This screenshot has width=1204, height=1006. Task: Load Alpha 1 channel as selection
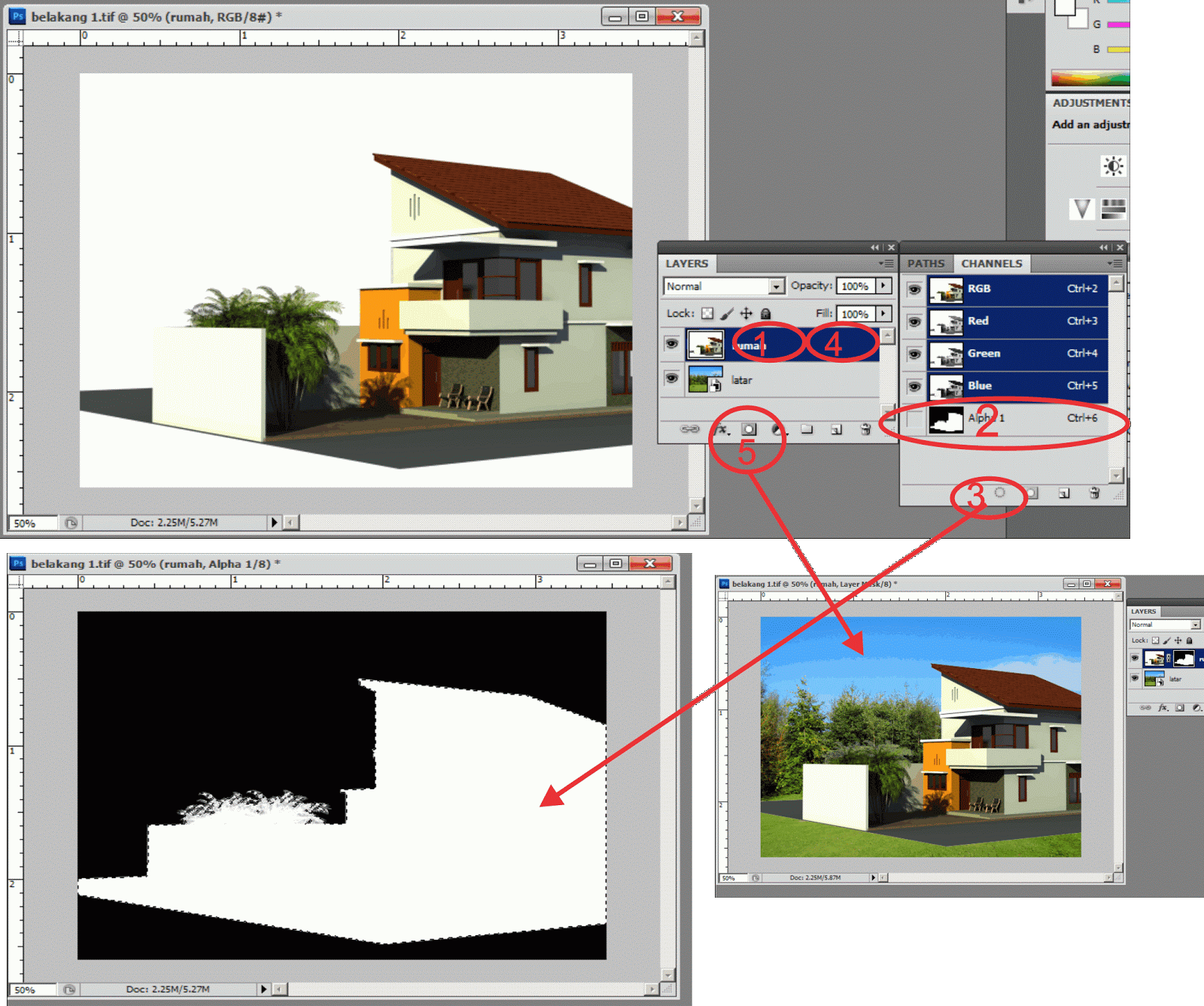click(x=1001, y=494)
